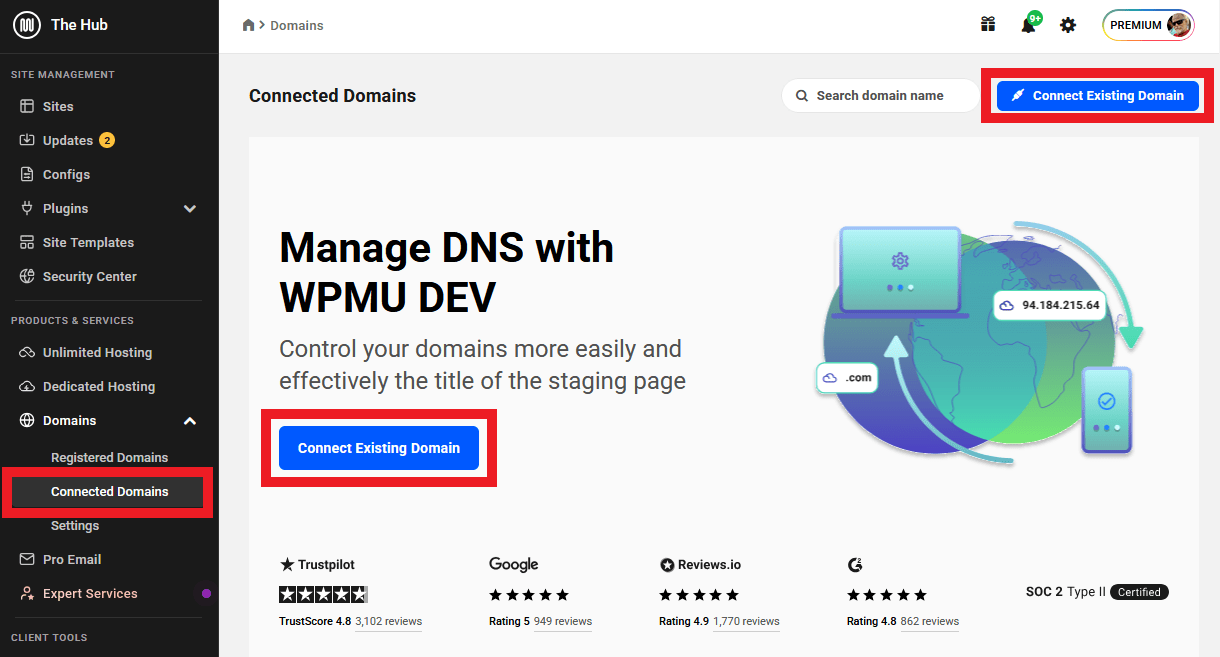The width and height of the screenshot is (1220, 657).
Task: Click the 9+ notification count badge
Action: pyautogui.click(x=1035, y=18)
